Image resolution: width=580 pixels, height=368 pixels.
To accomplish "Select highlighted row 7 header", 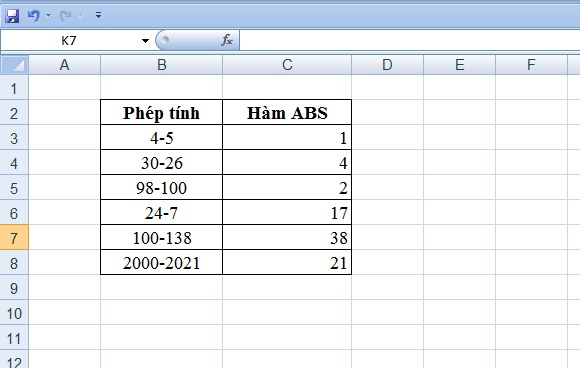I will tap(14, 237).
